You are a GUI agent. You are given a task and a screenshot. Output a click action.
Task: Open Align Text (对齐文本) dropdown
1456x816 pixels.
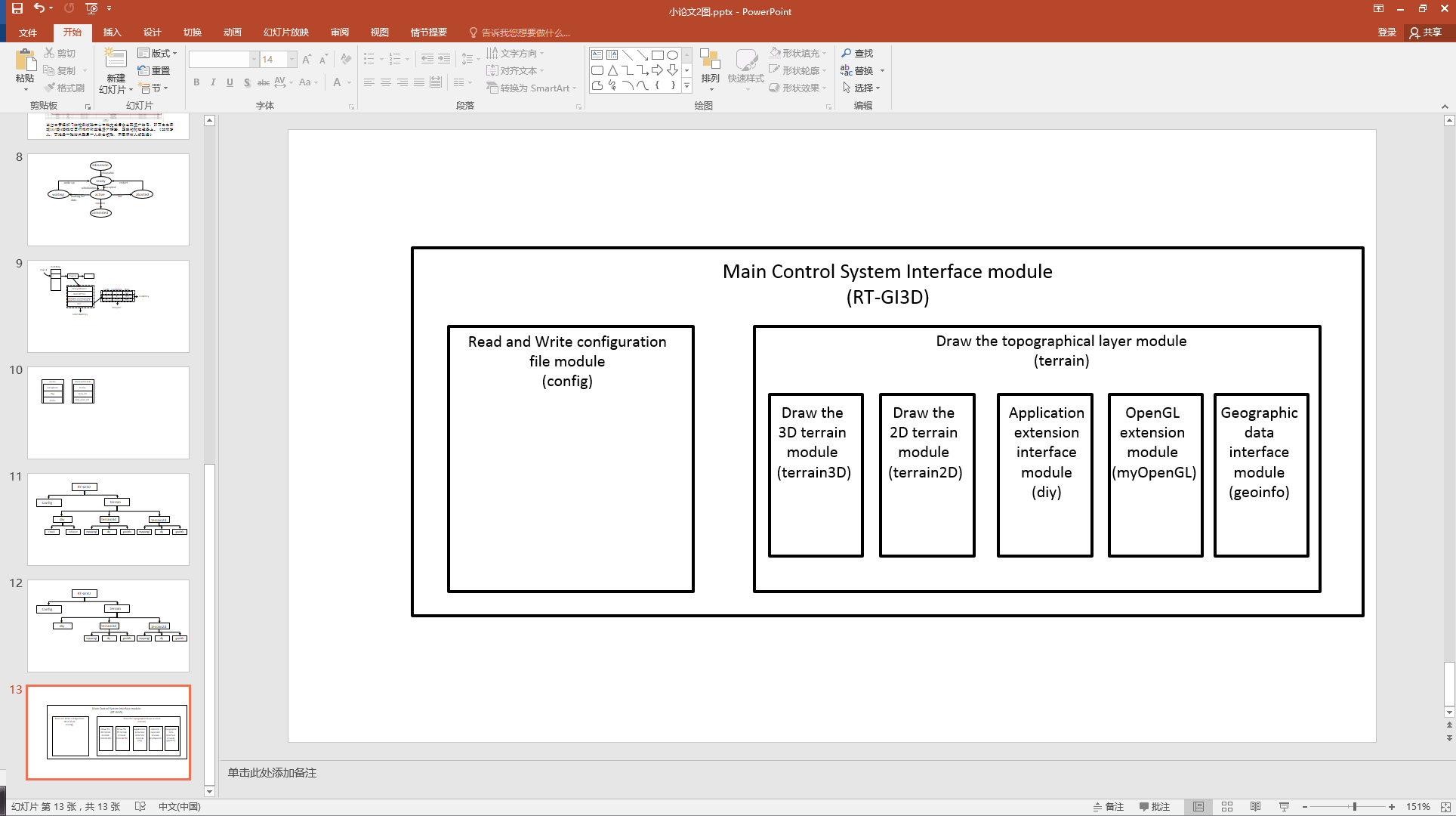click(515, 70)
